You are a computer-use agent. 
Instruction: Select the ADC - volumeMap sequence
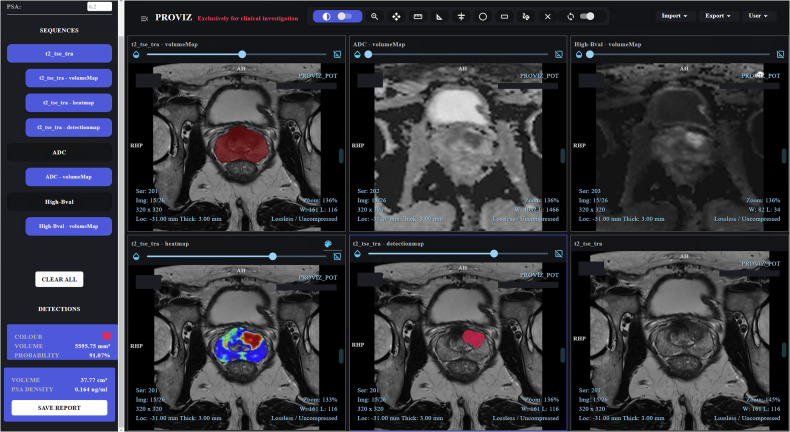click(69, 177)
